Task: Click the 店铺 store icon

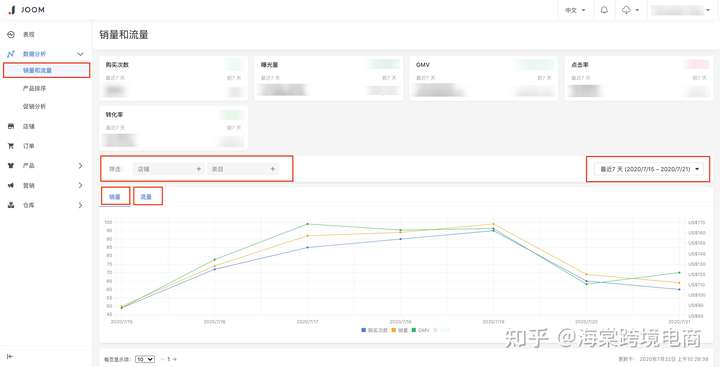Action: click(11, 126)
